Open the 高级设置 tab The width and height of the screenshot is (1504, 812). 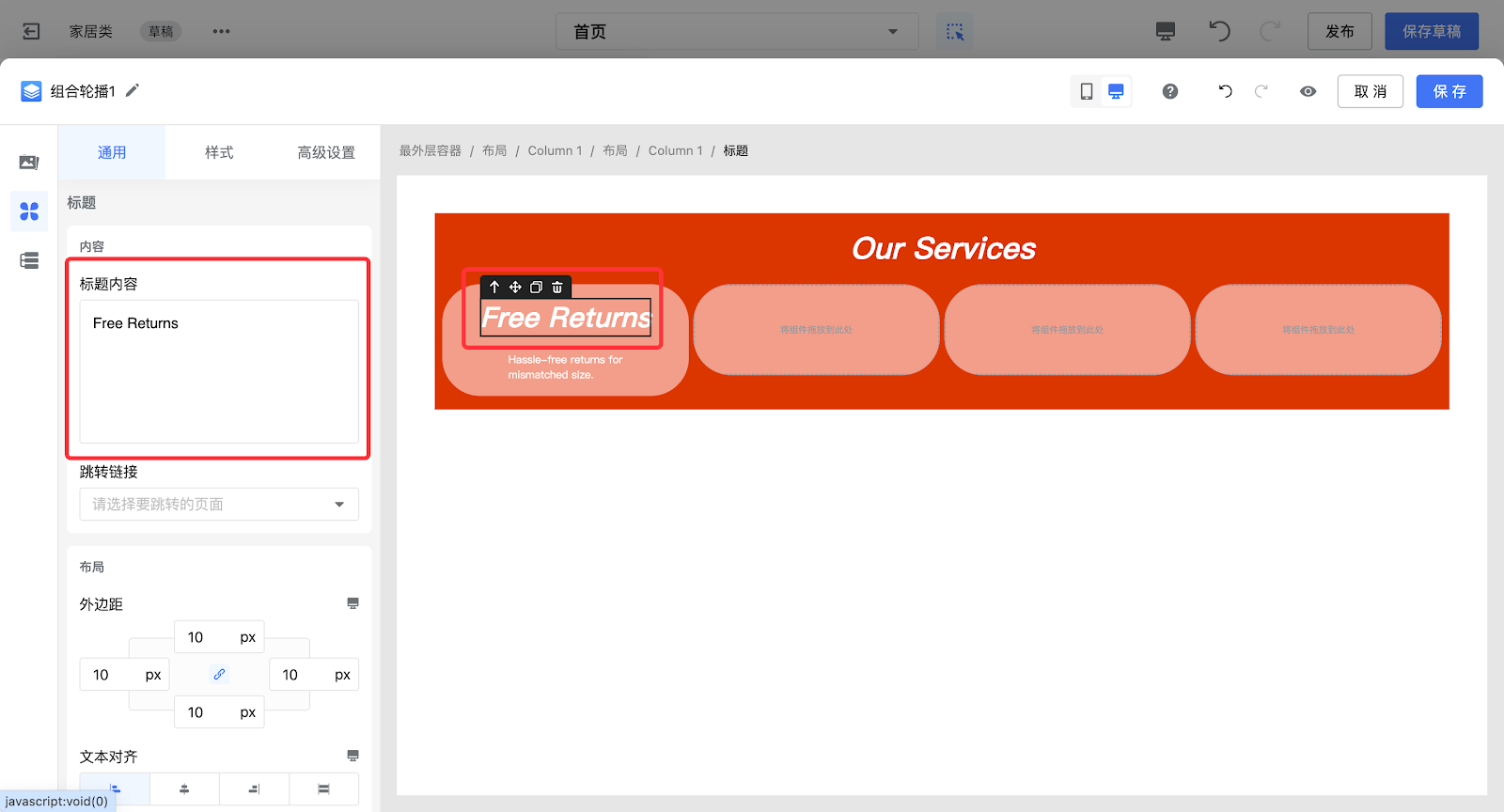tap(326, 152)
